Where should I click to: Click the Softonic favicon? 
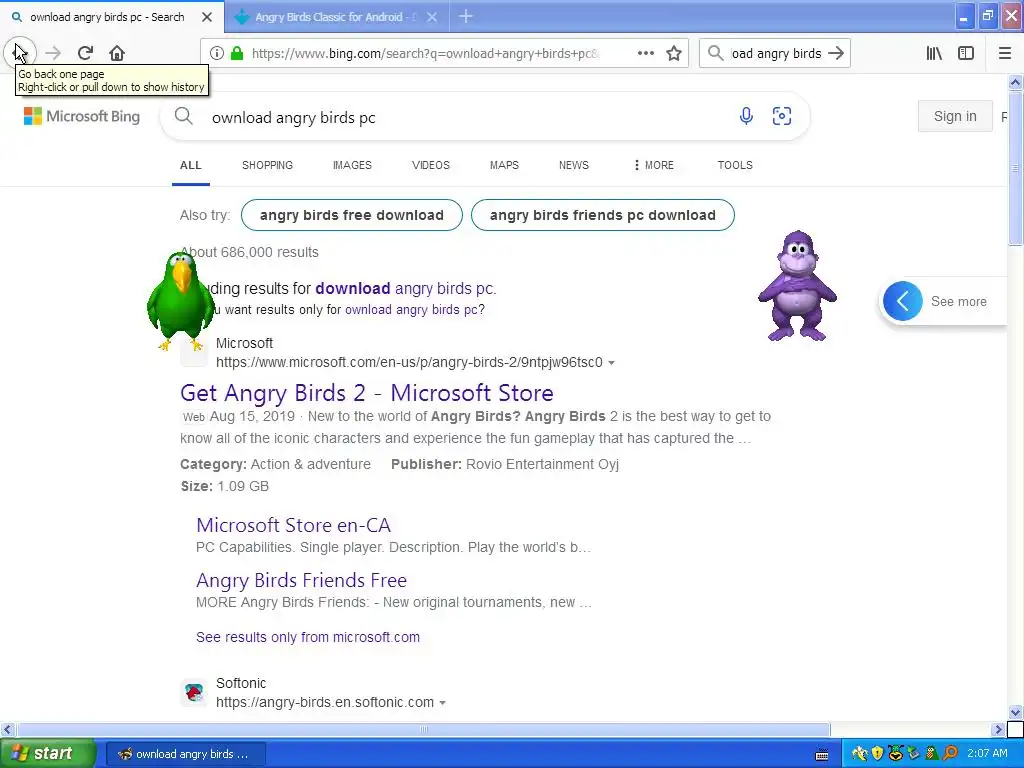[194, 692]
